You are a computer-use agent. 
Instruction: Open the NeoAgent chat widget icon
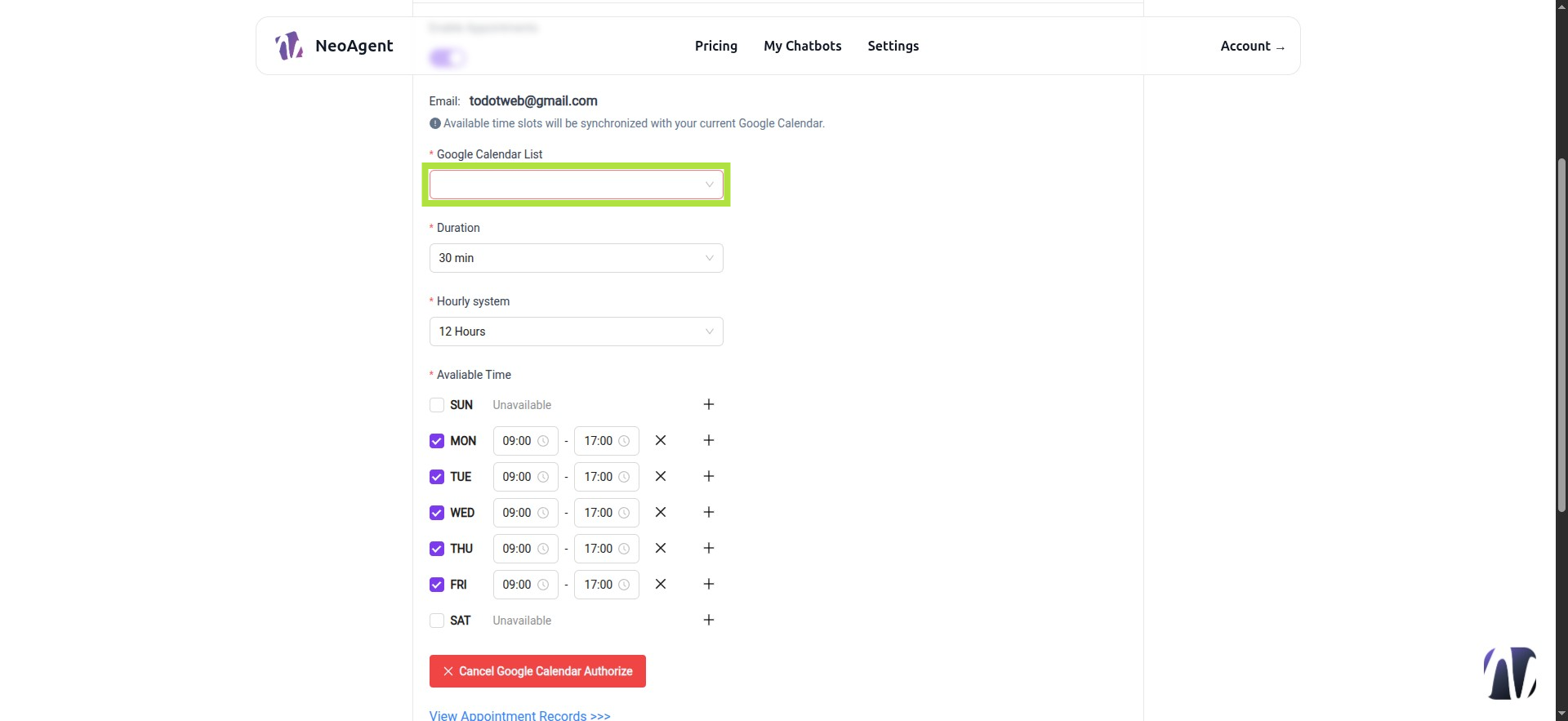coord(1510,674)
